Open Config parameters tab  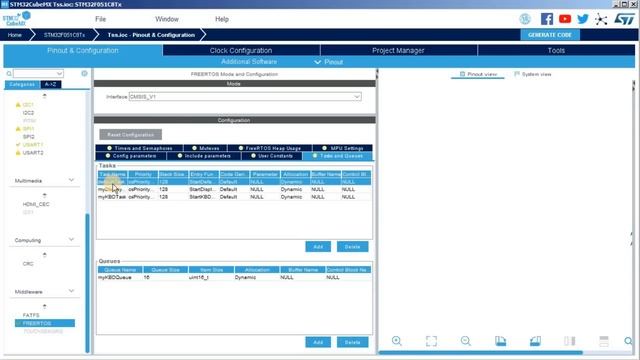pos(131,156)
